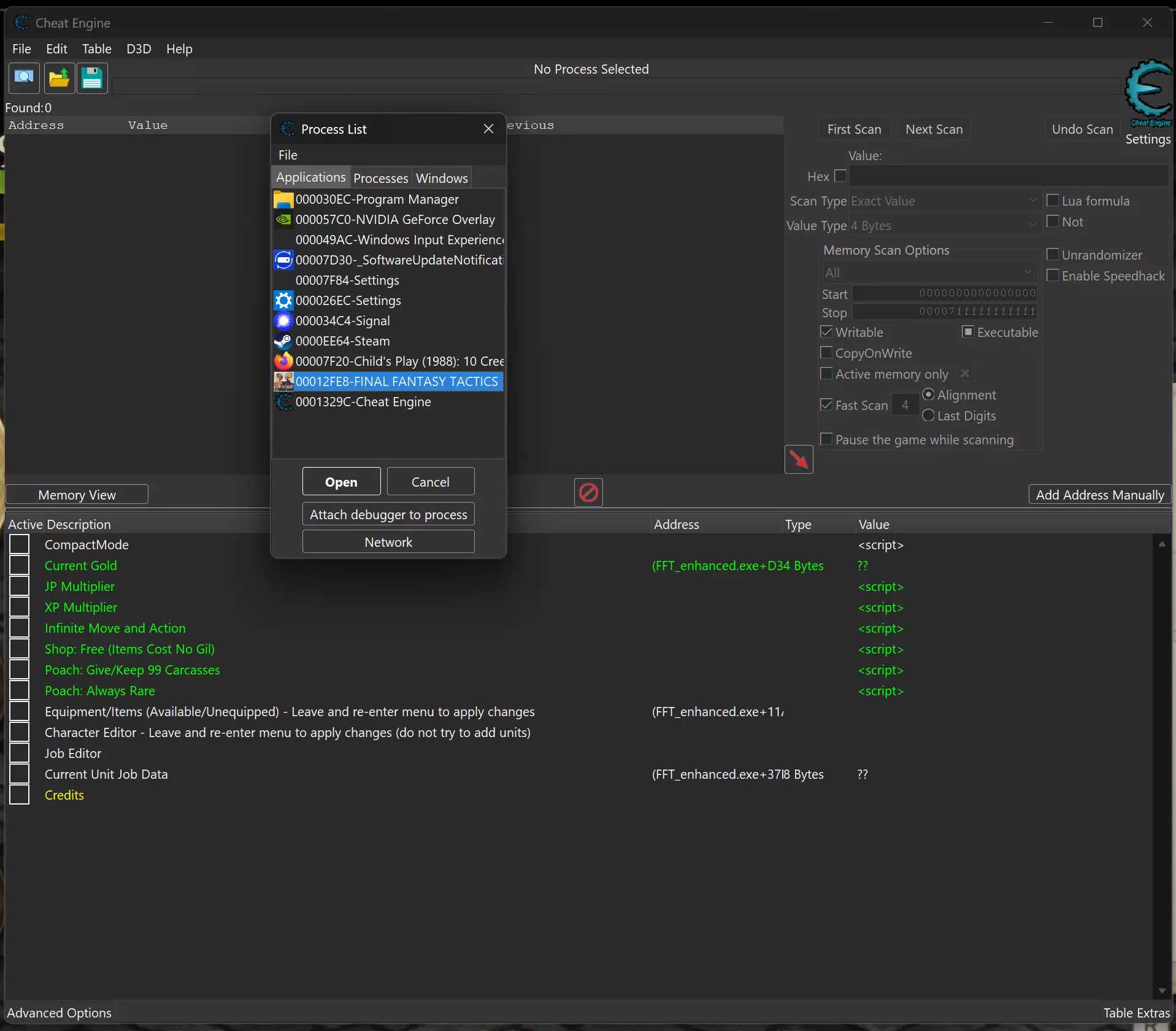Viewport: 1176px width, 1031px height.
Task: Click the save table floppy disk icon
Action: pos(92,78)
